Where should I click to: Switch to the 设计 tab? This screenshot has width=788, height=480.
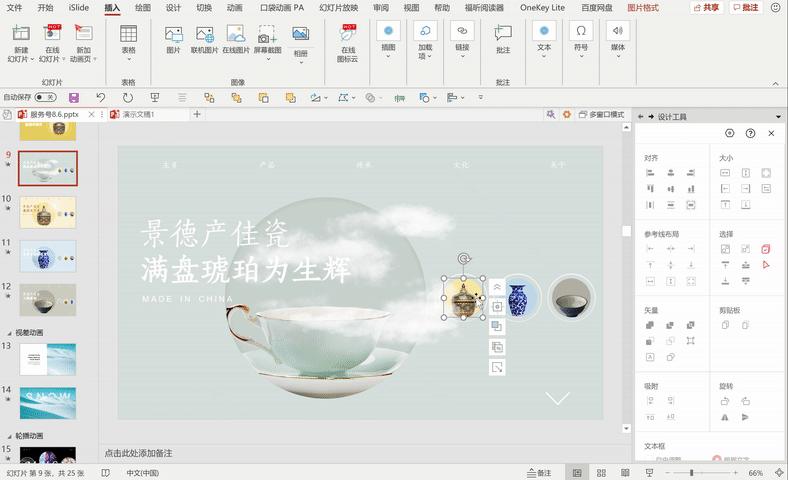pyautogui.click(x=173, y=8)
